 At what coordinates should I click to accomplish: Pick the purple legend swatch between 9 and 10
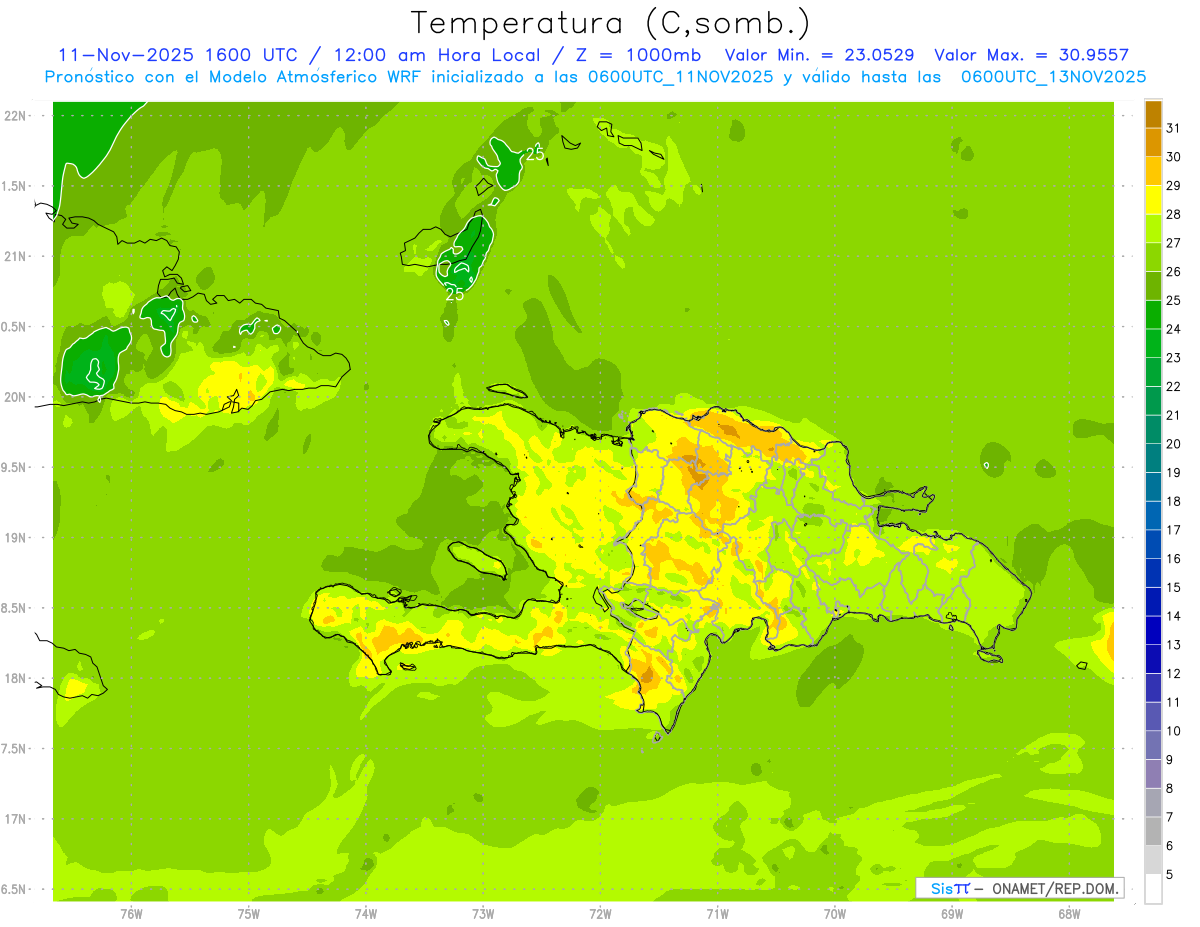click(x=1153, y=745)
